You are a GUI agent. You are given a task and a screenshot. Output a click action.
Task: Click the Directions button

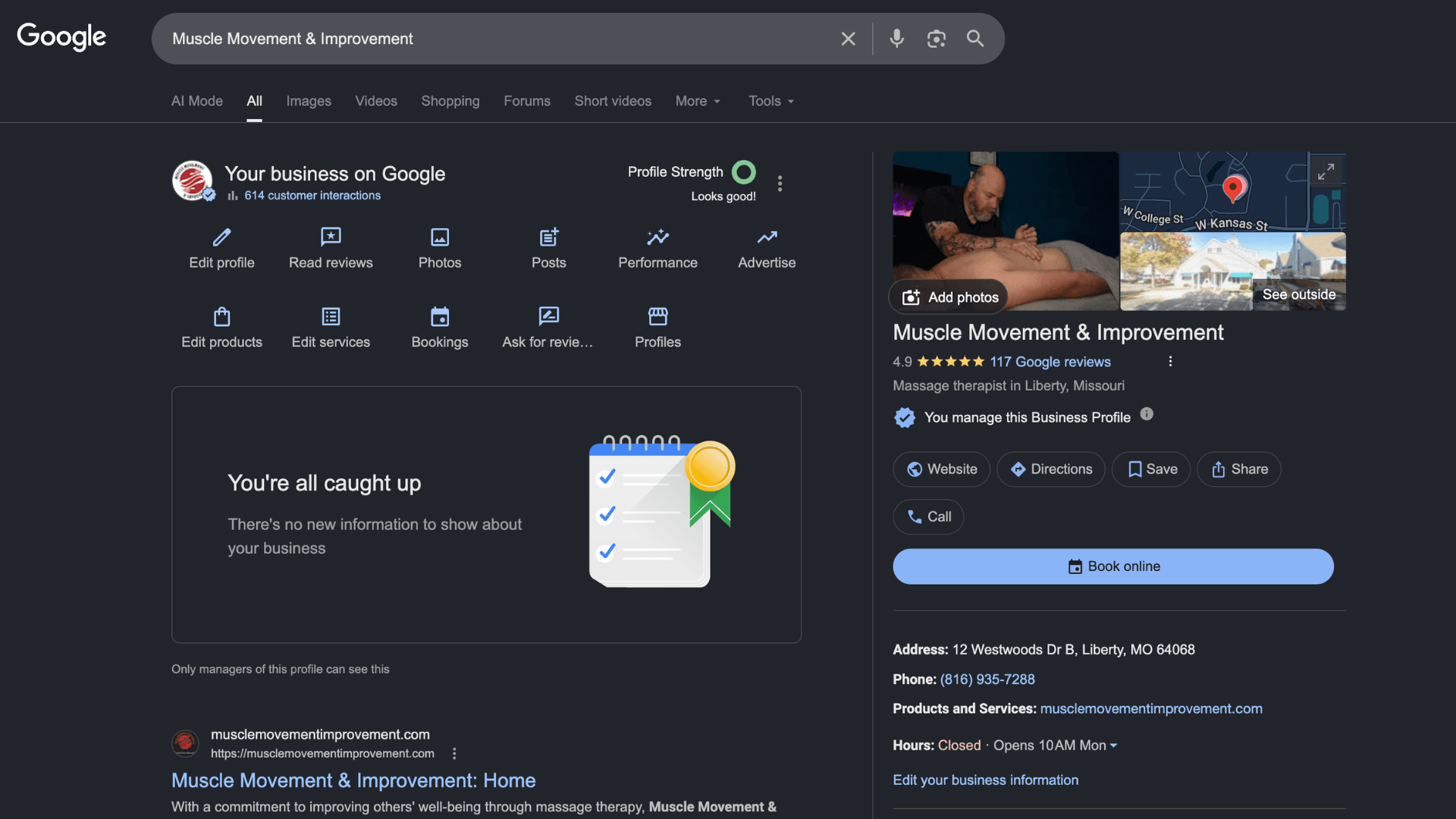pos(1050,469)
